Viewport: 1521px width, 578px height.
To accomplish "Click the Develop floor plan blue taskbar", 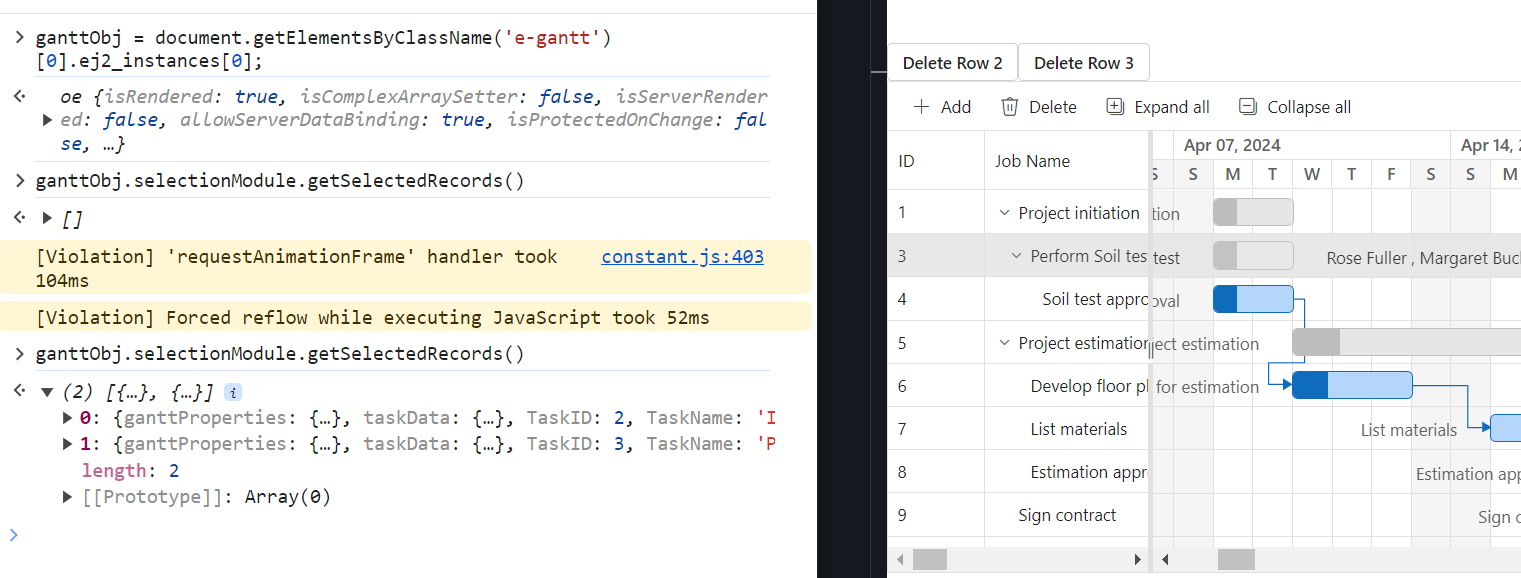I will tap(1352, 385).
